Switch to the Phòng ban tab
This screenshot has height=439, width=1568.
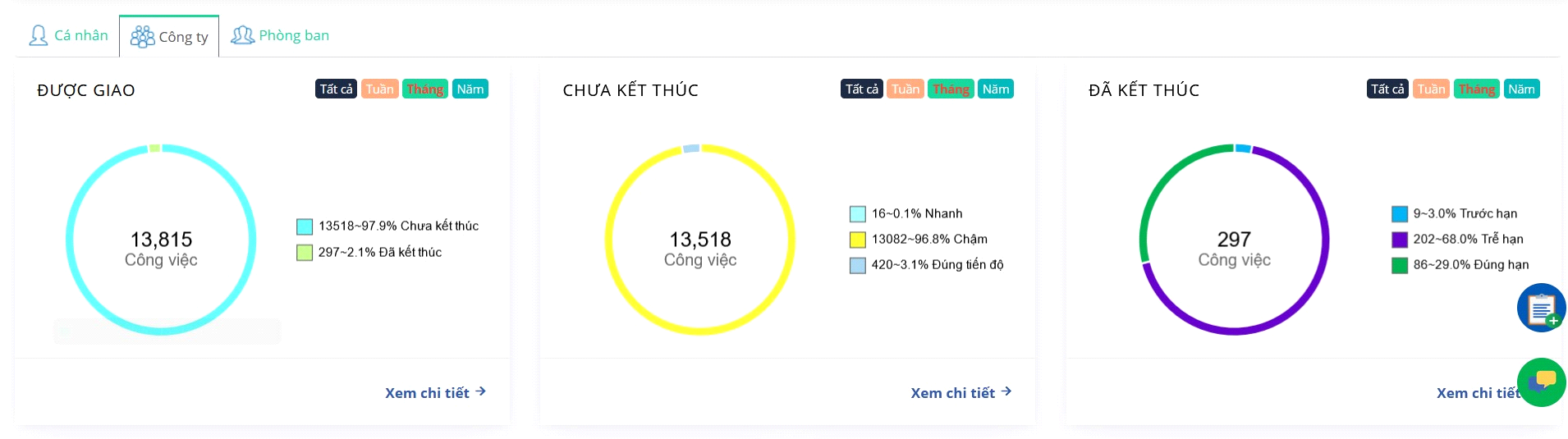click(x=280, y=35)
